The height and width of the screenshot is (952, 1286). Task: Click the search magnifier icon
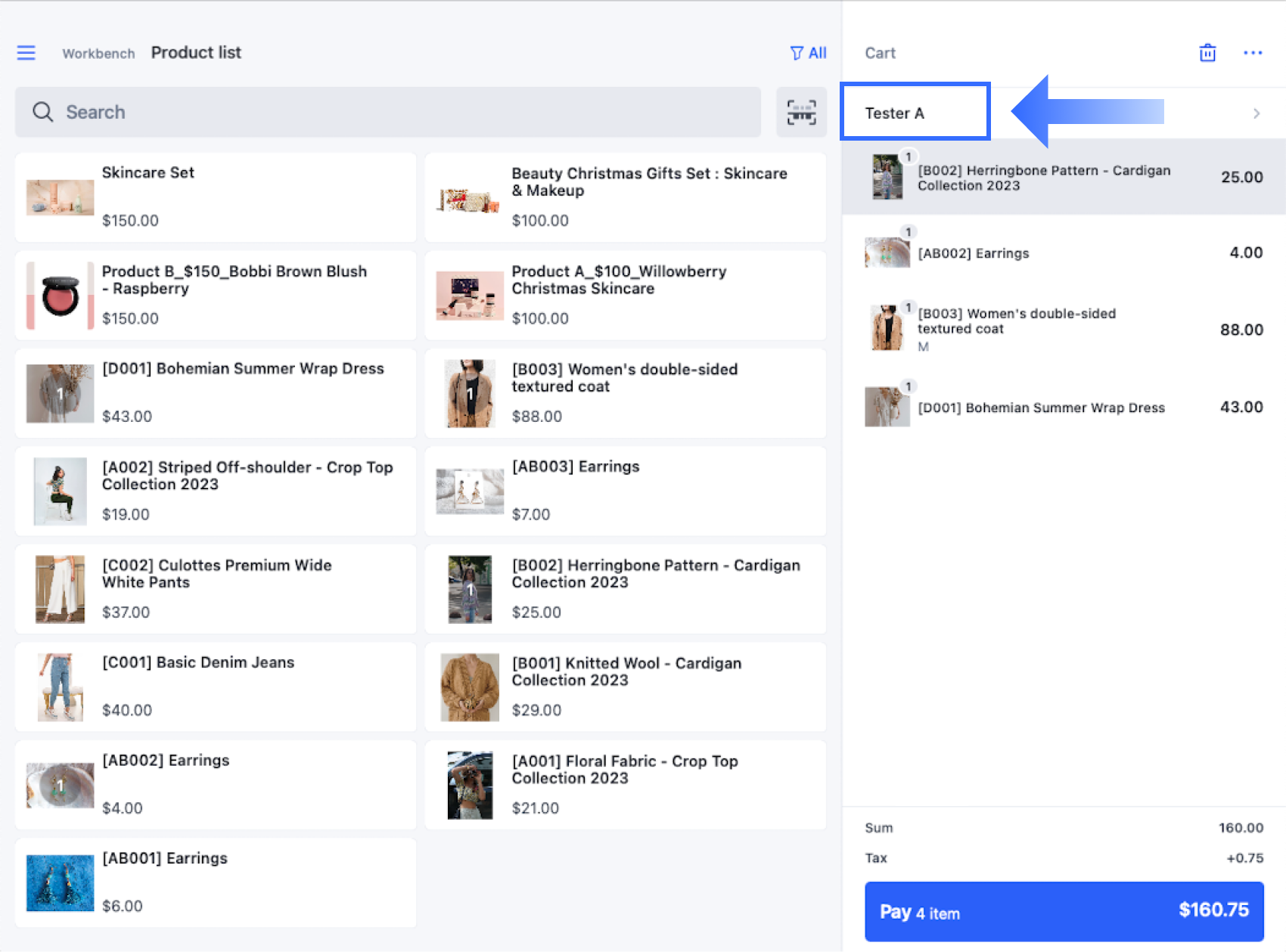tap(43, 112)
